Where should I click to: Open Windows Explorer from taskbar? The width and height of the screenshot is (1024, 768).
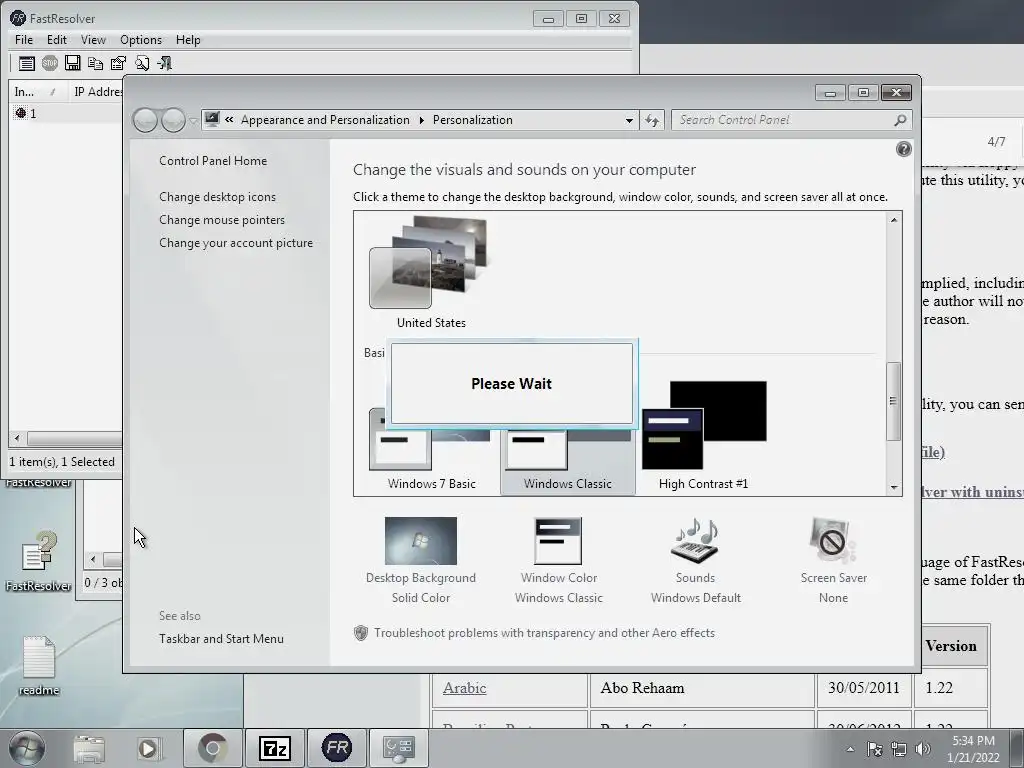pyautogui.click(x=89, y=748)
